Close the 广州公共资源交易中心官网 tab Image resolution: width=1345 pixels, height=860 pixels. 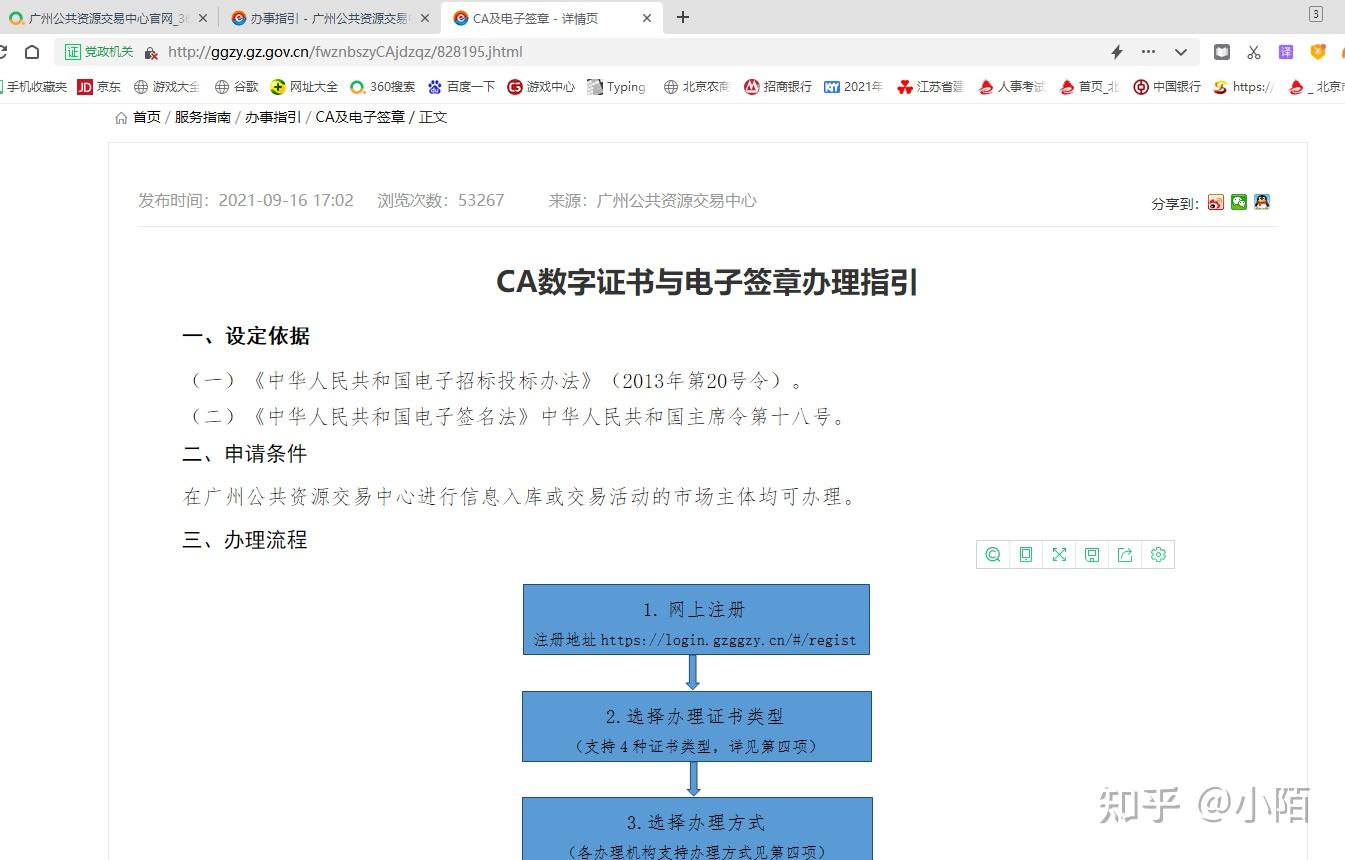203,18
